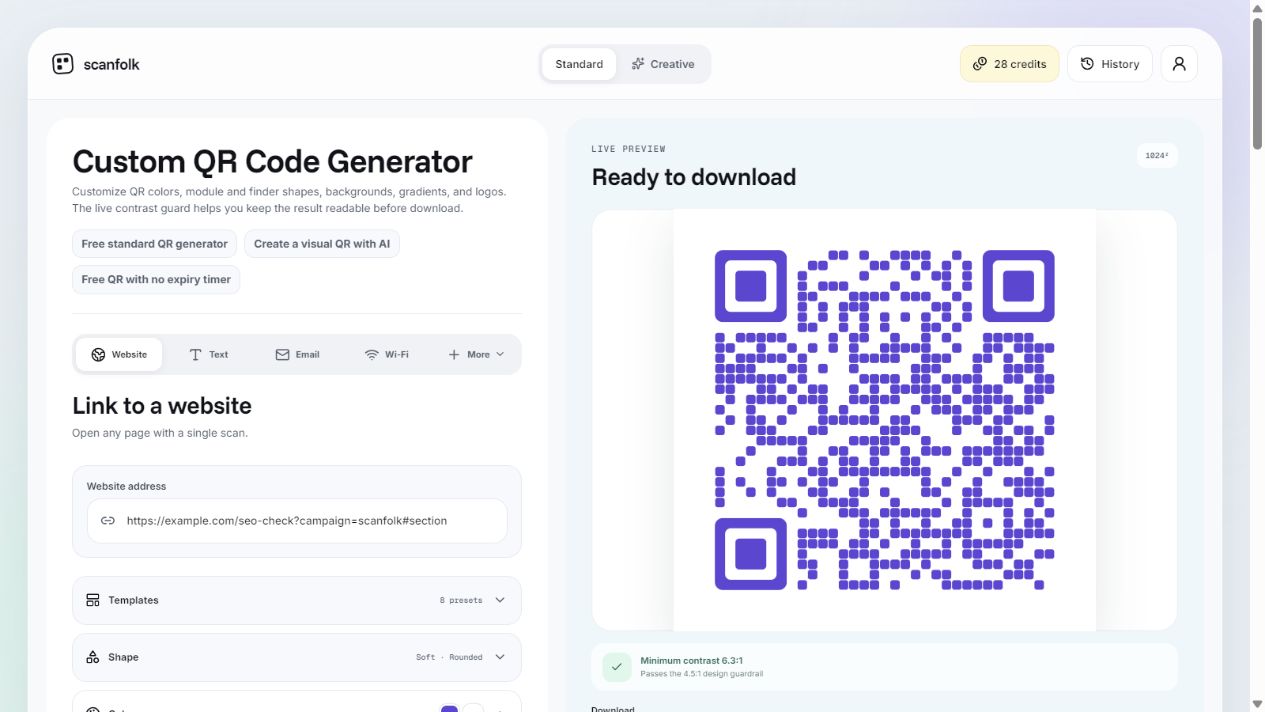
Task: Follow Free standard QR generator link
Action: point(155,244)
